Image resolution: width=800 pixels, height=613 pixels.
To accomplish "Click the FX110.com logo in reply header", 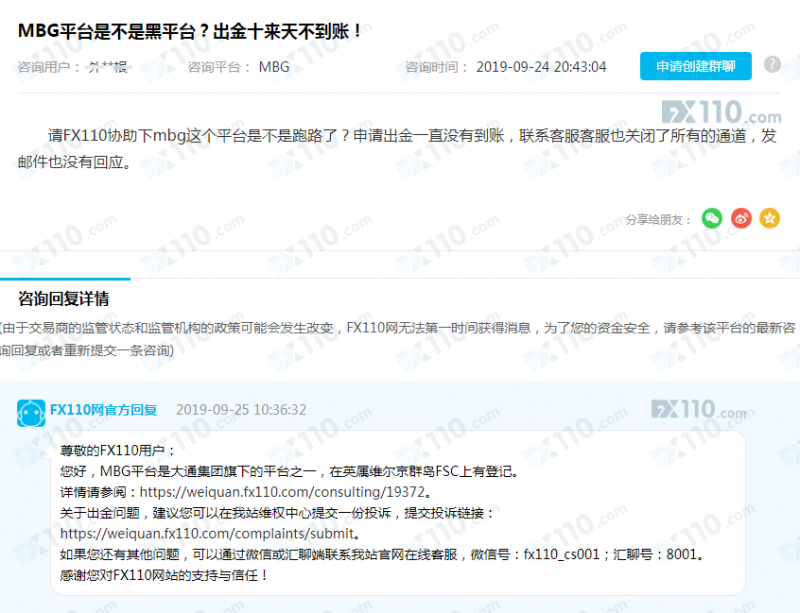I will coord(699,410).
